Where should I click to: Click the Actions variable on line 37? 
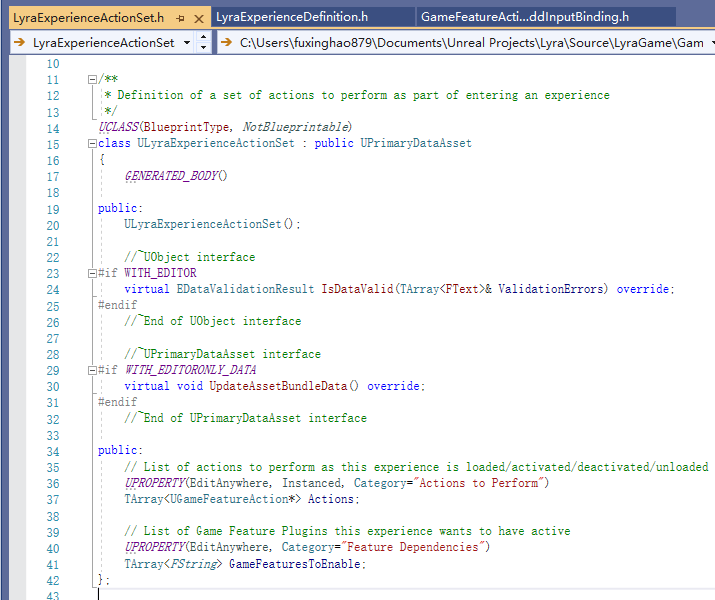coord(331,499)
